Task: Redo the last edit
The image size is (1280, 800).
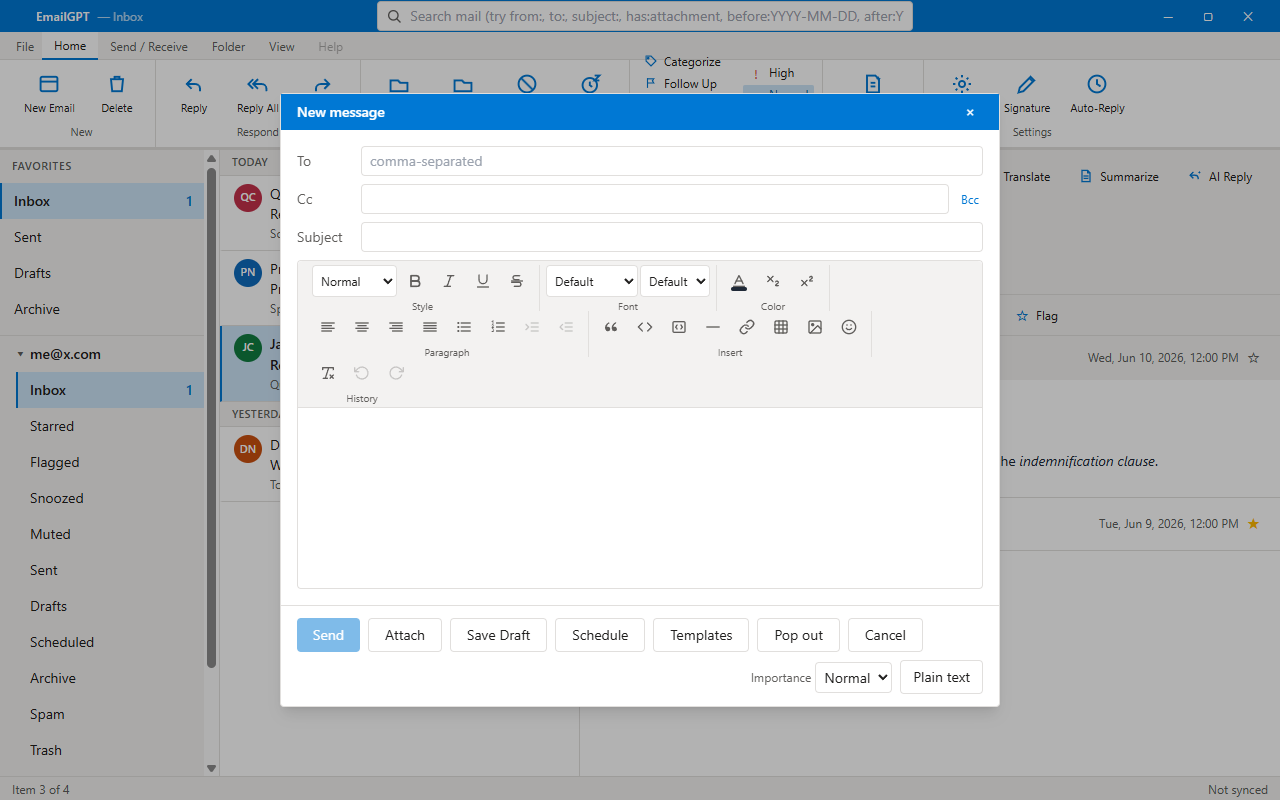Action: coord(396,373)
